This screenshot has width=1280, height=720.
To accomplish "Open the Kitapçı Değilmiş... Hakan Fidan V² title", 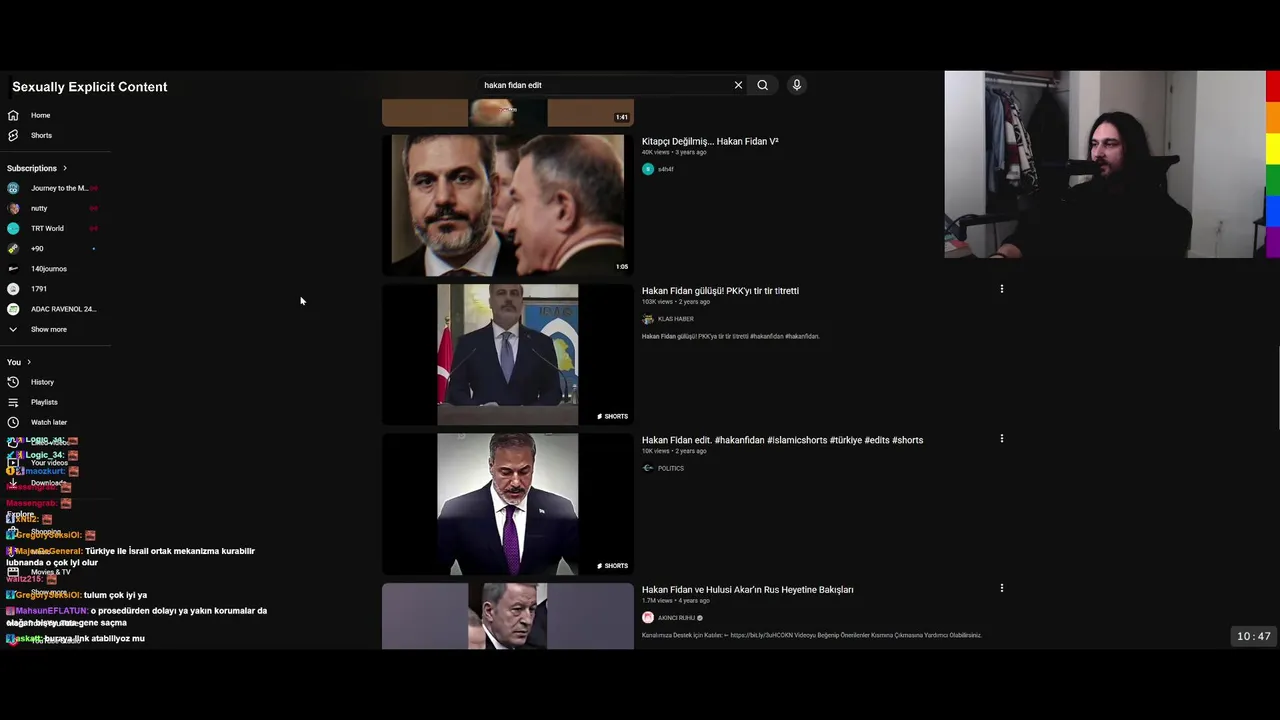I will coord(710,141).
